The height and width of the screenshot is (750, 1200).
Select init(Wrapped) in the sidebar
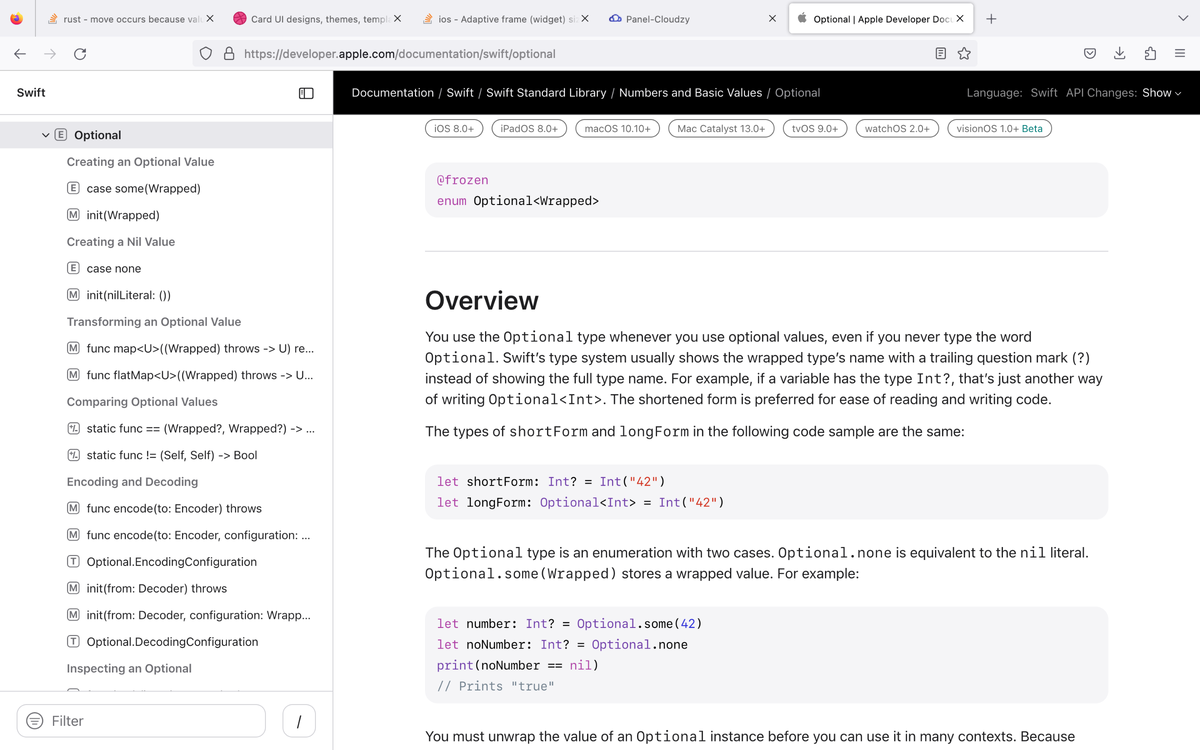point(123,214)
